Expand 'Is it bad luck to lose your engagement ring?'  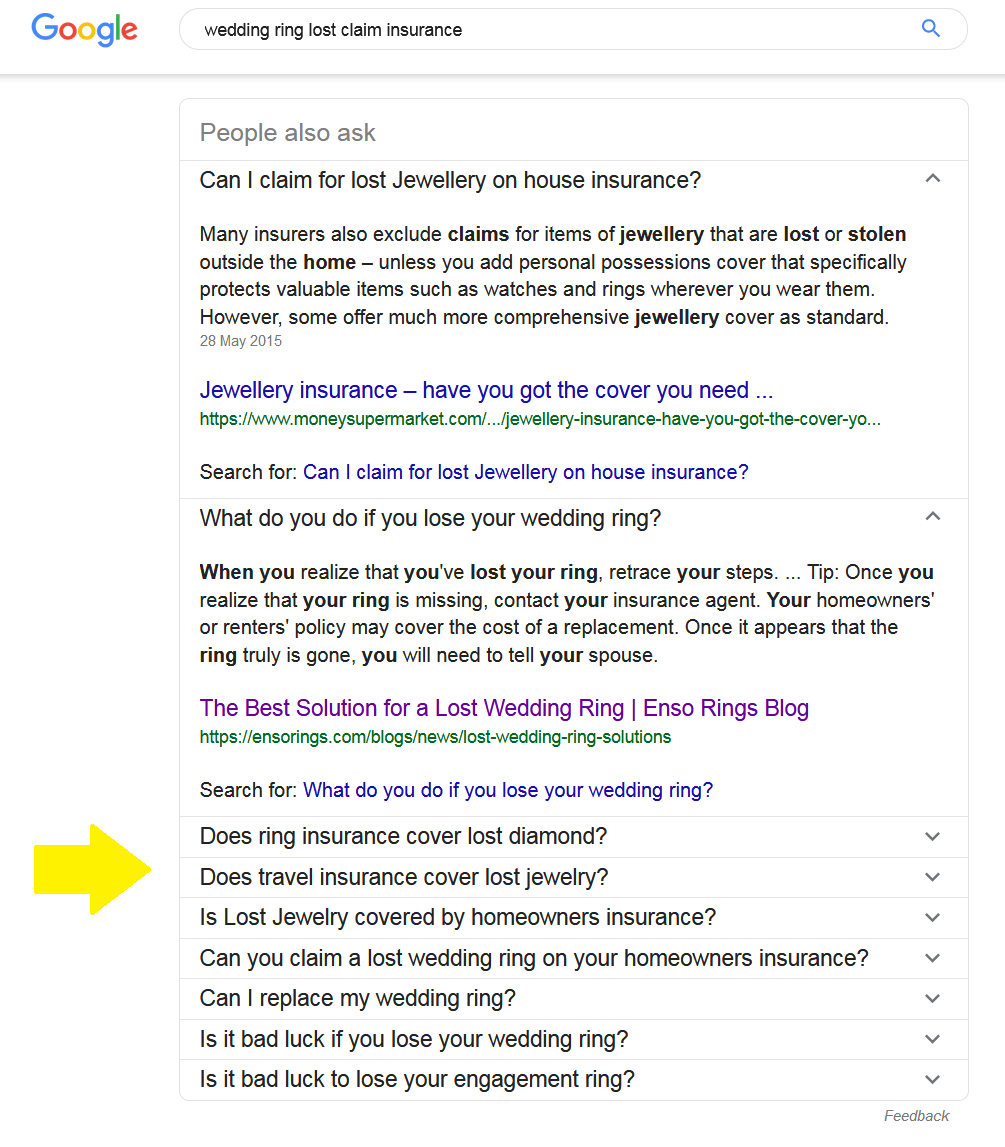pyautogui.click(x=417, y=1080)
